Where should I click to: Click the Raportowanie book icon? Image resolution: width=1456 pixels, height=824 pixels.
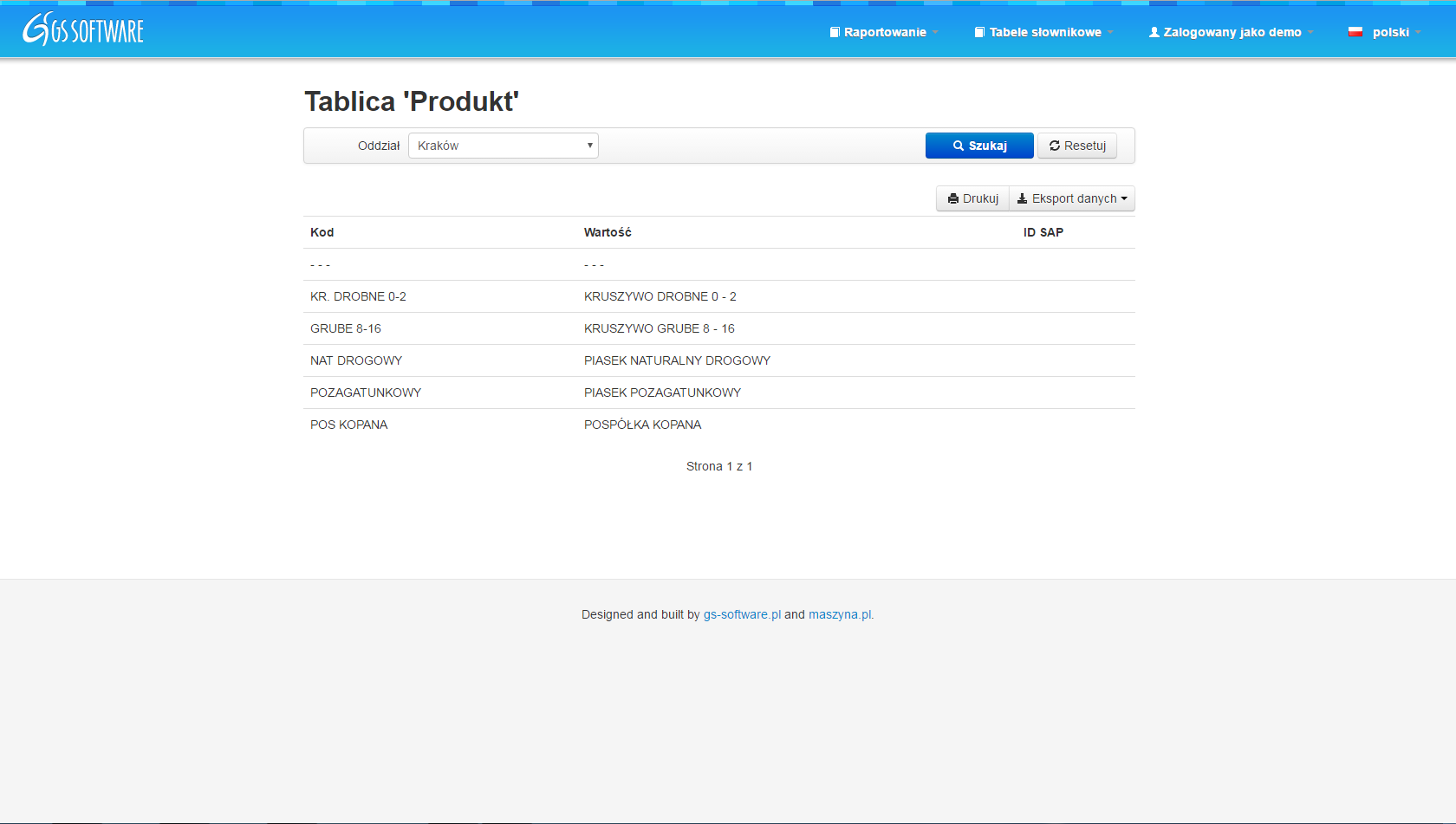(835, 32)
